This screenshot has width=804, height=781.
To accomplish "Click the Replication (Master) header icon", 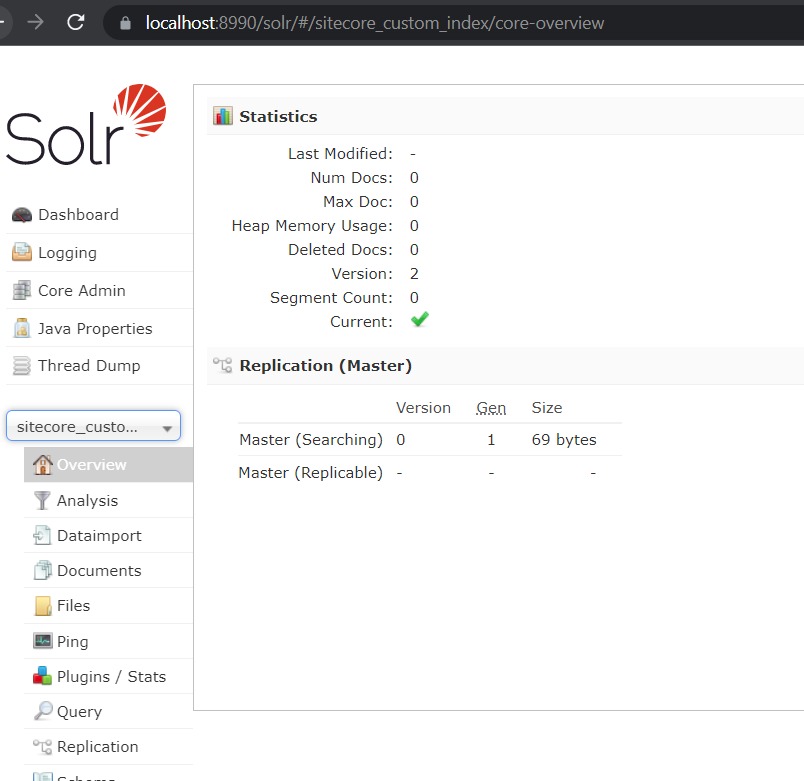I will (223, 365).
